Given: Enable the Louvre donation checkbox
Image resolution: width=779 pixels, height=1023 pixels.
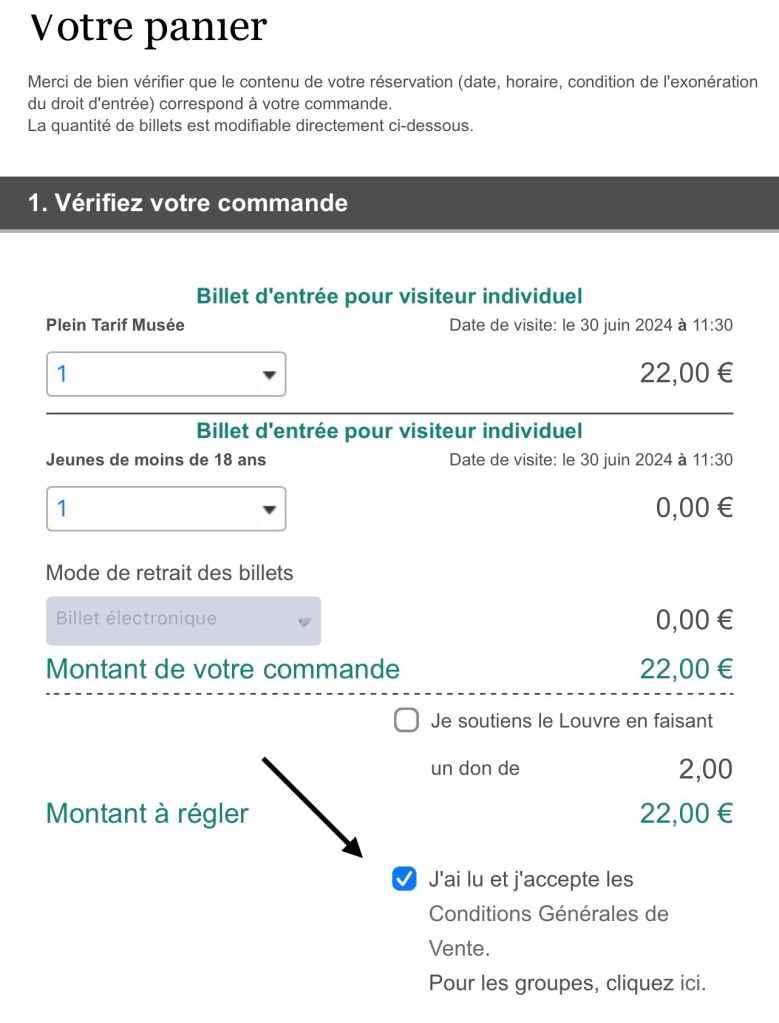Looking at the screenshot, I should pyautogui.click(x=406, y=721).
